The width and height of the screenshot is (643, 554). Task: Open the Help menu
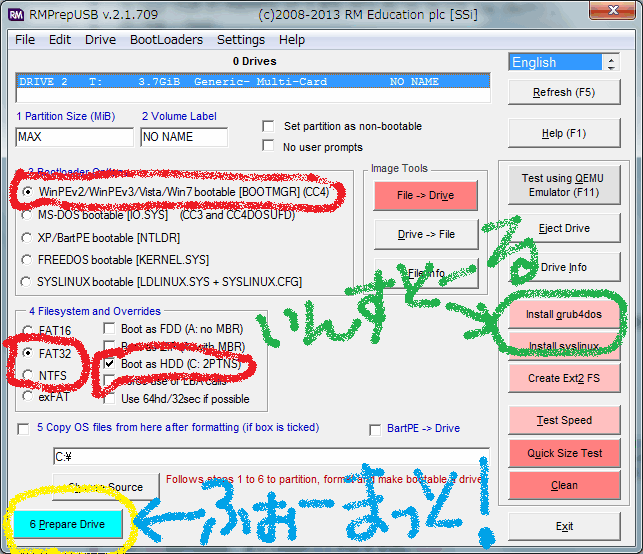[x=292, y=40]
